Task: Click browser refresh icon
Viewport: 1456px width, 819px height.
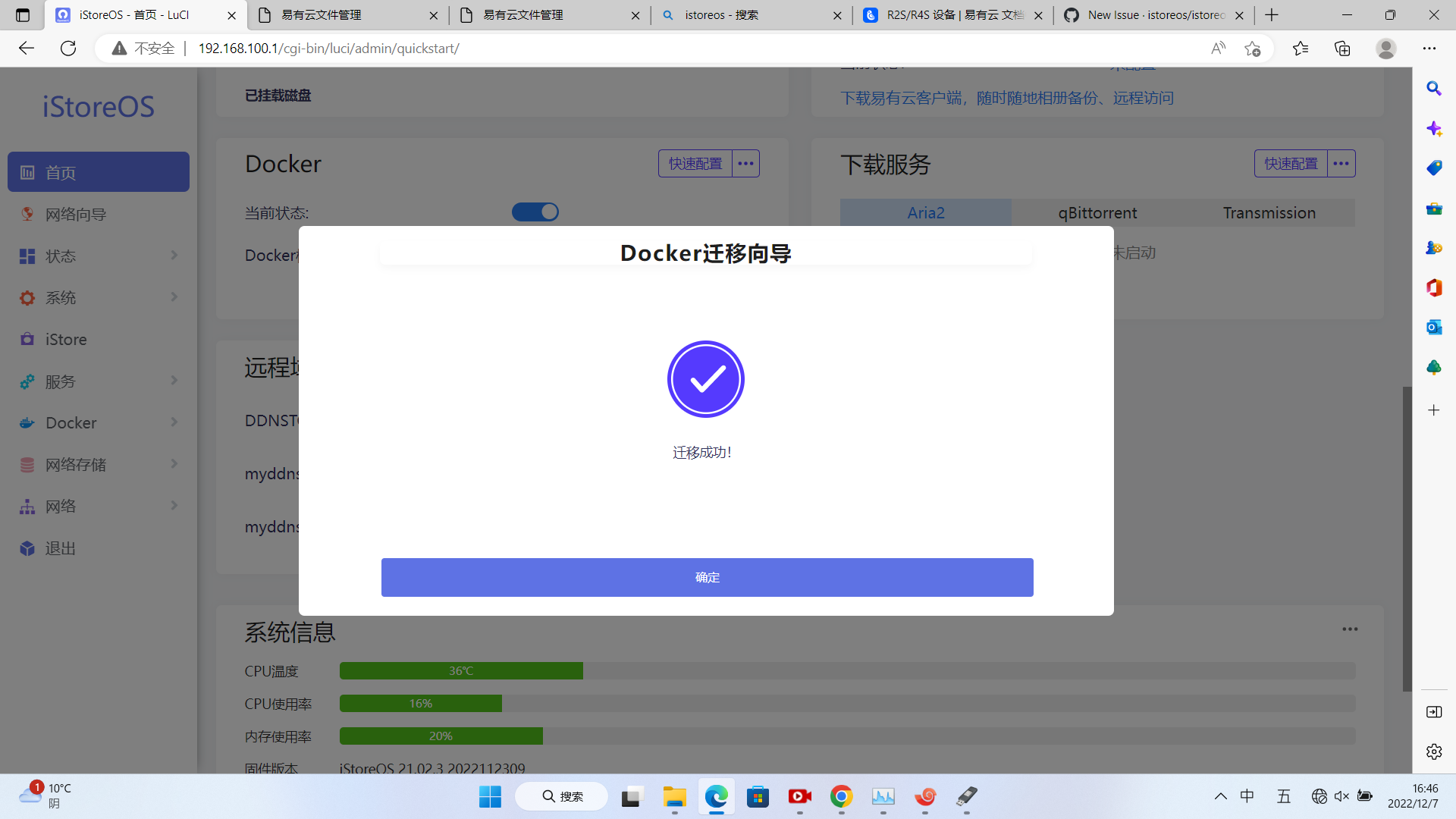Action: coord(68,49)
